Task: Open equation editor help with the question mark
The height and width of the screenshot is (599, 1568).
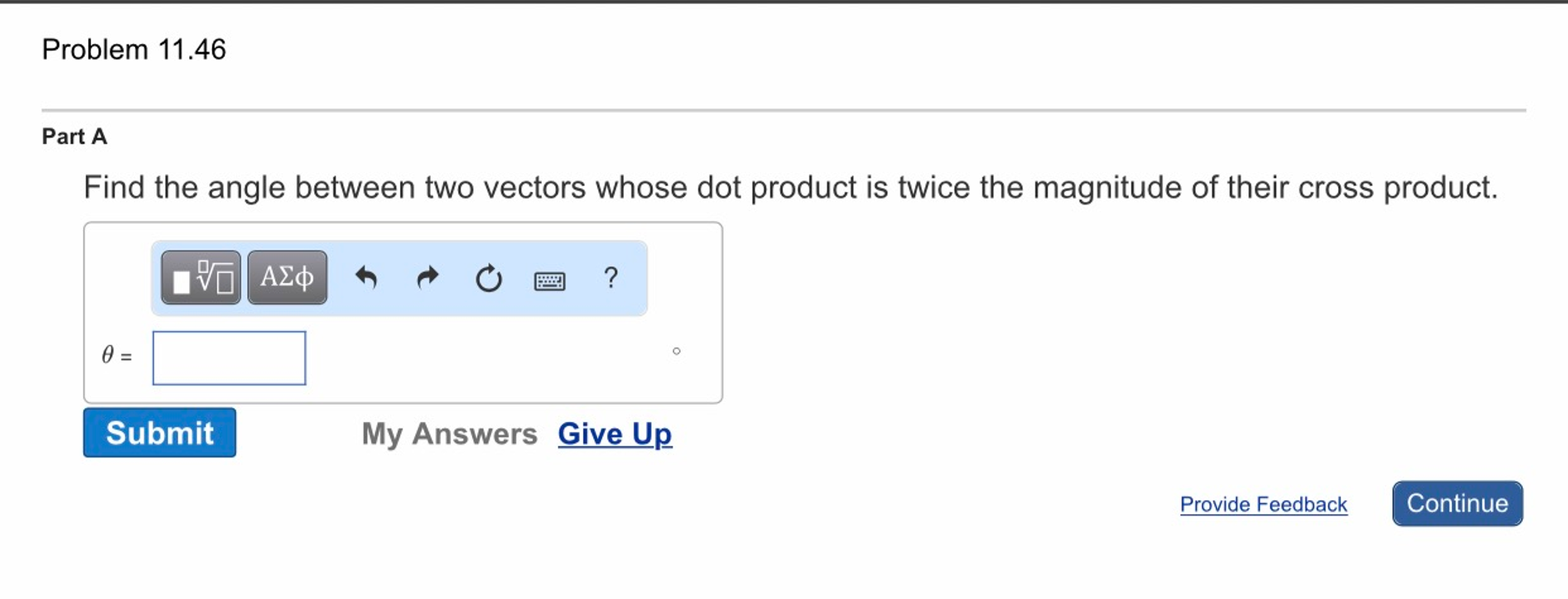Action: 611,278
